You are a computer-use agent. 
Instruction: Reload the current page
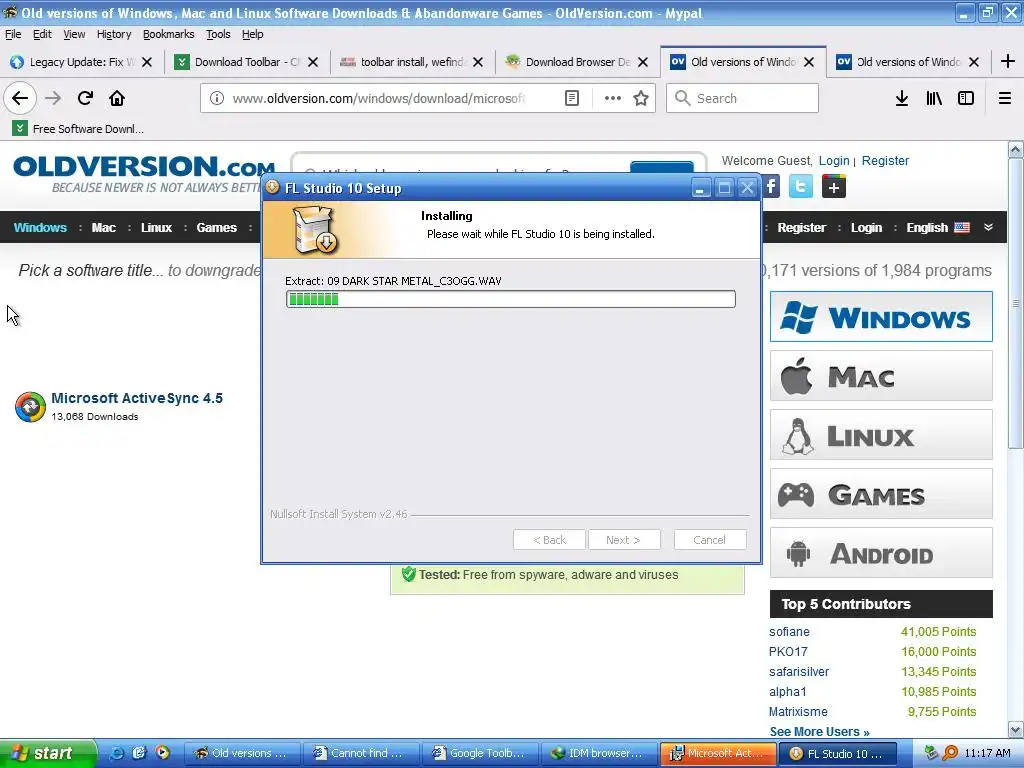[85, 98]
